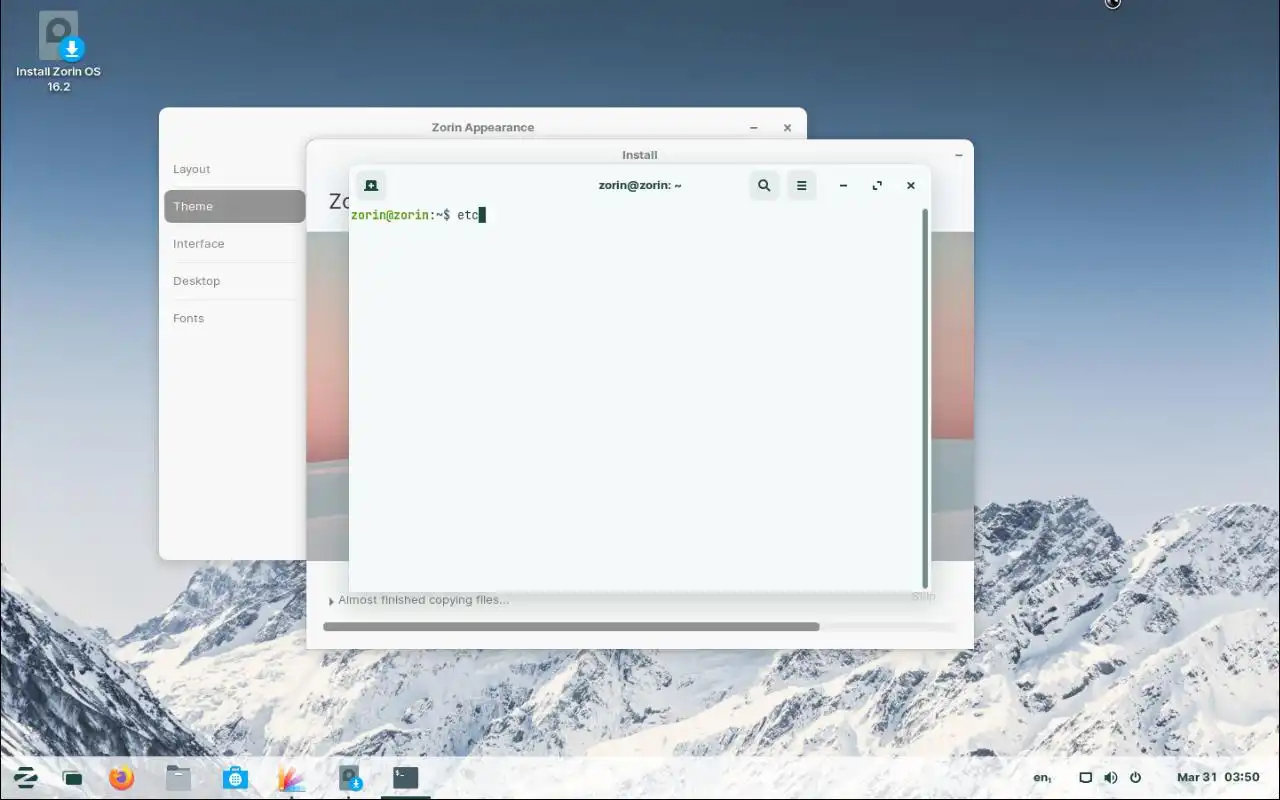Open the Software store from the taskbar

click(235, 777)
